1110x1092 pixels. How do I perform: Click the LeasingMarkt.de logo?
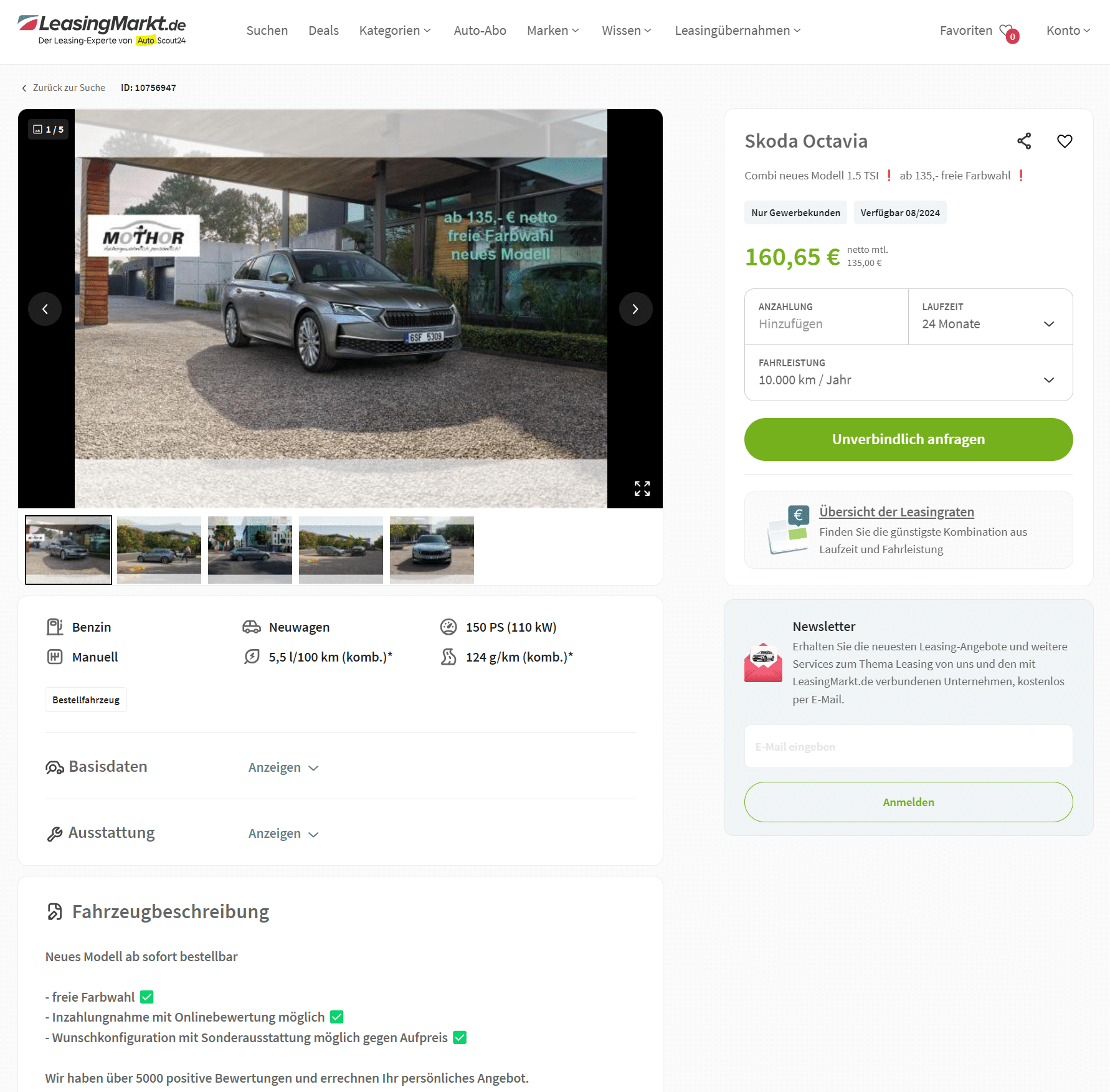(102, 30)
